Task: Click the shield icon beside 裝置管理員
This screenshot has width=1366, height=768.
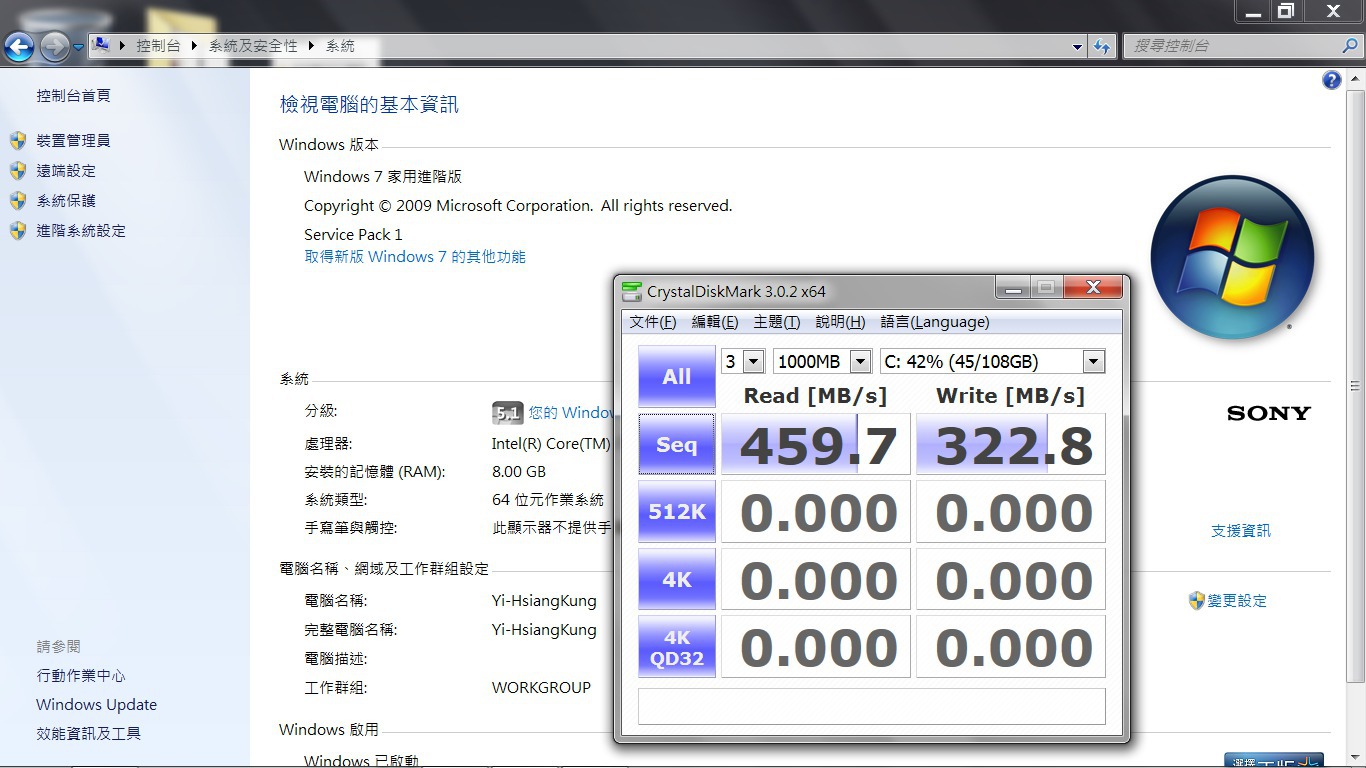Action: (x=18, y=141)
